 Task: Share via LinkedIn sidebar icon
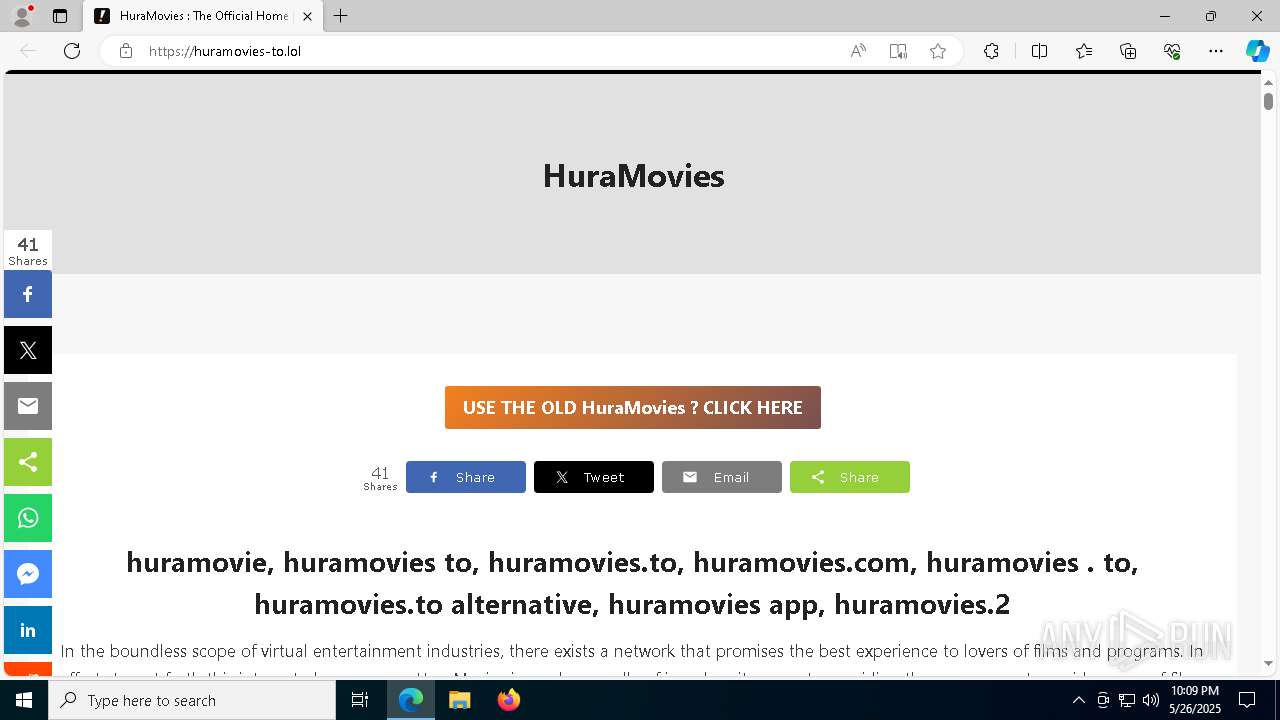click(28, 630)
